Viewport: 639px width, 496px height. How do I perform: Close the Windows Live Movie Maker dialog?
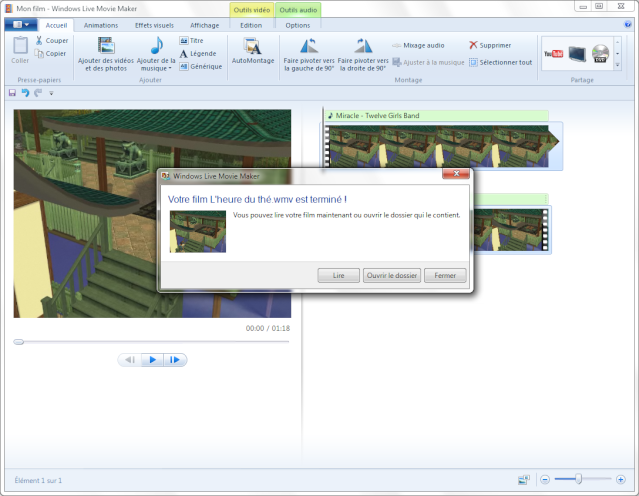pos(456,174)
